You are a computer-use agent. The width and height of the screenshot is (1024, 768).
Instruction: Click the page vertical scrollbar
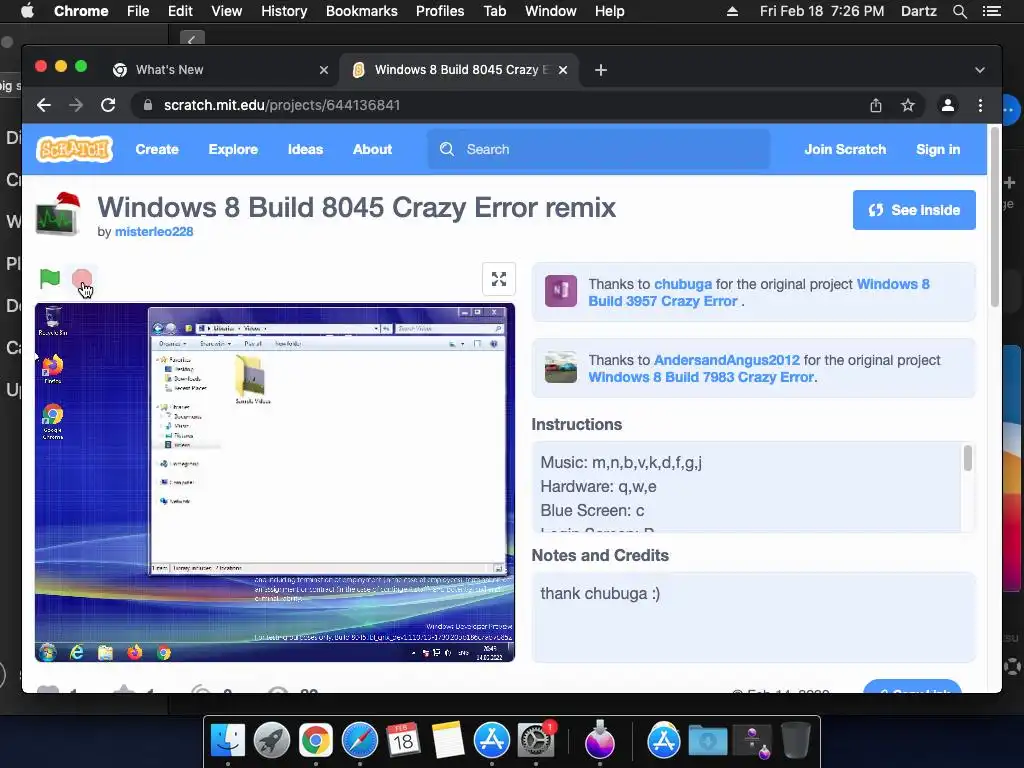point(995,216)
